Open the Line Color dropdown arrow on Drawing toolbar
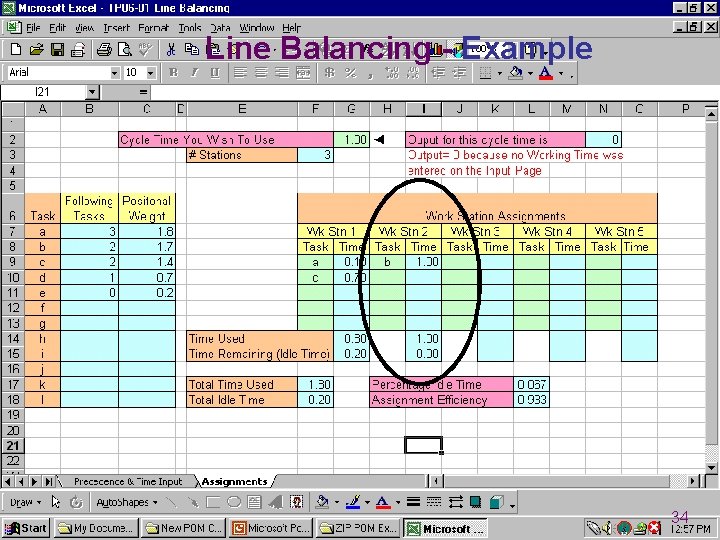This screenshot has width=720, height=540. coord(367,502)
